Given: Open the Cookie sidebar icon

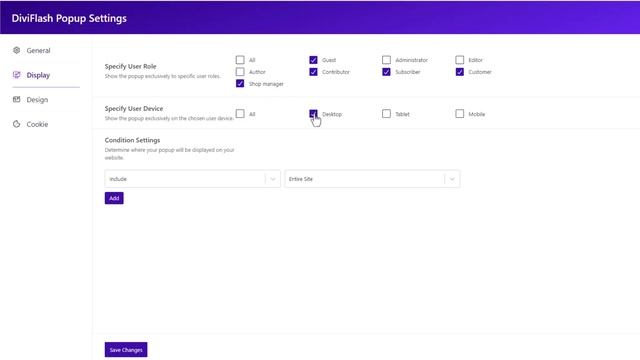Looking at the screenshot, I should click(x=16, y=124).
